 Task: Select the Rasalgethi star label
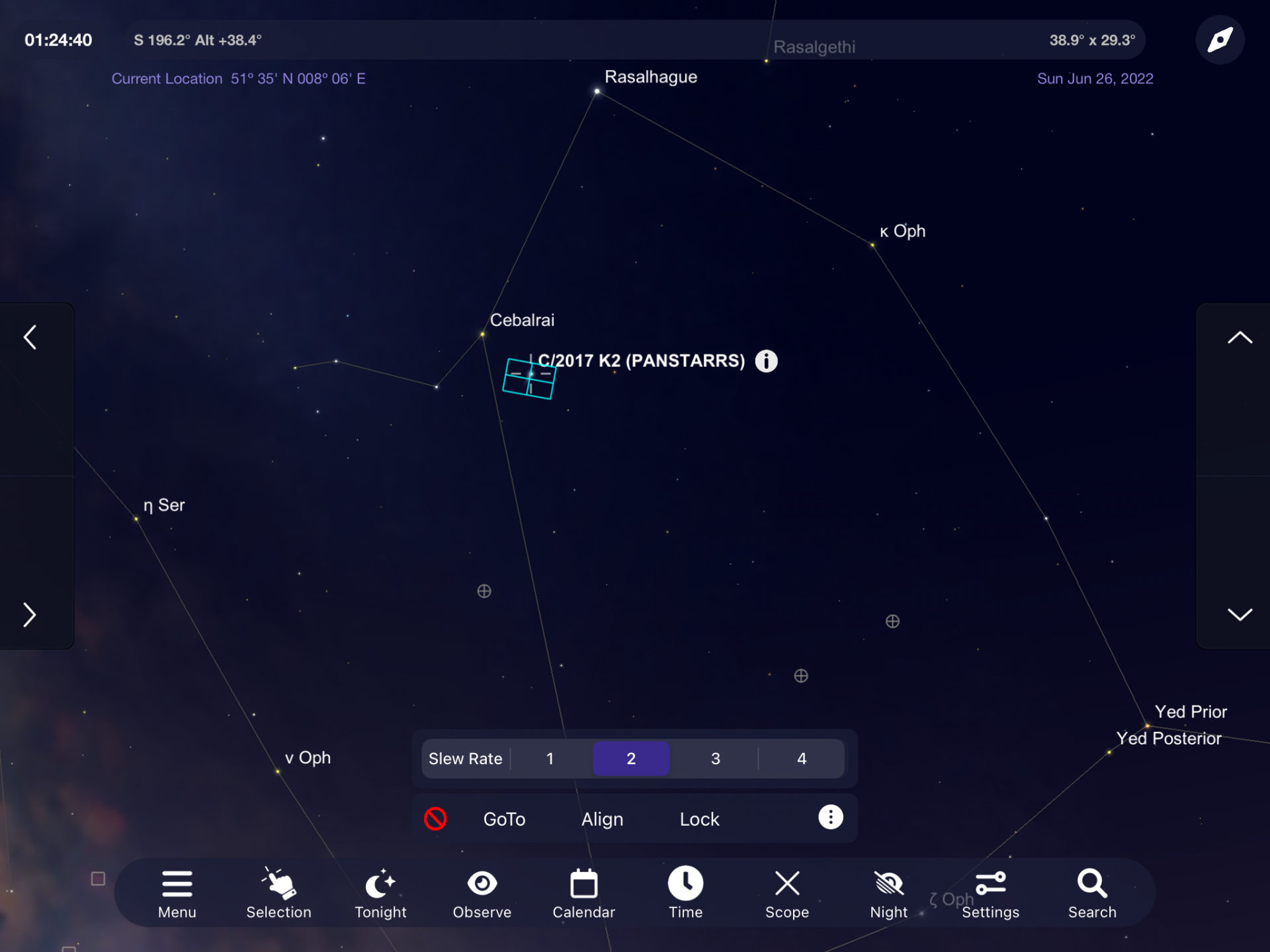(x=814, y=47)
